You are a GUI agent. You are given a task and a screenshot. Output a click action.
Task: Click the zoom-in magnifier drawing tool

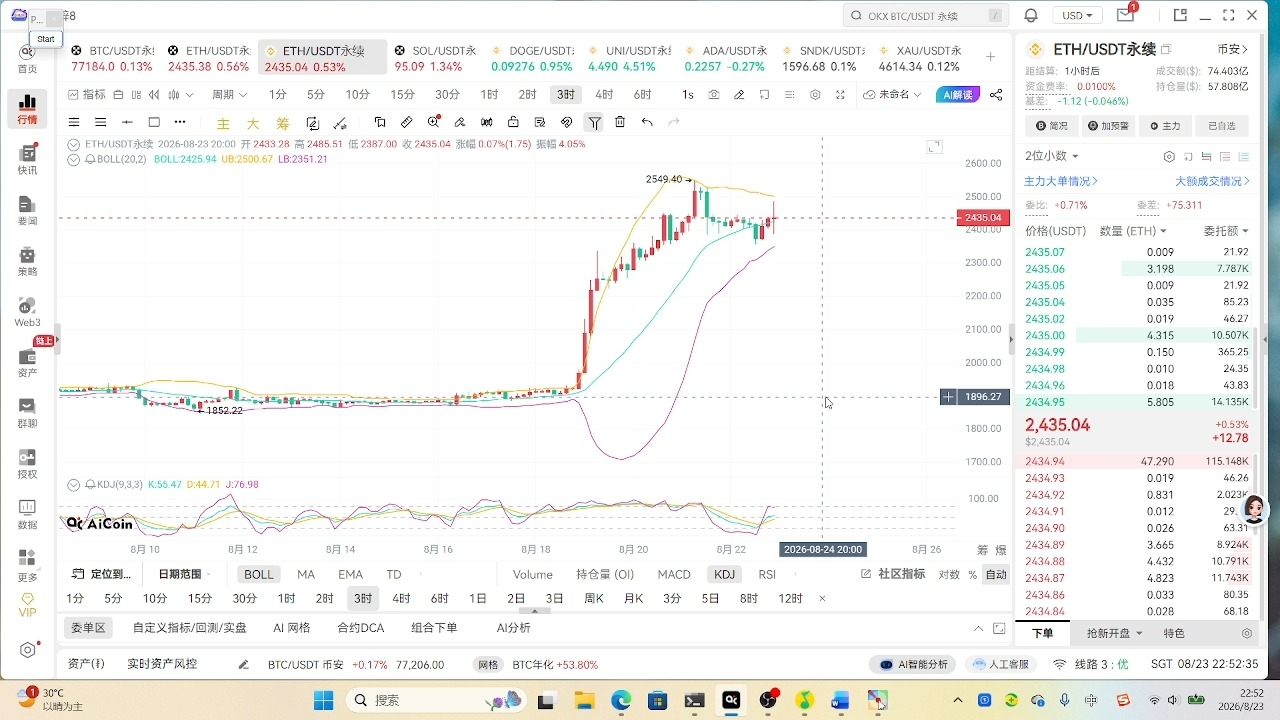pos(433,122)
